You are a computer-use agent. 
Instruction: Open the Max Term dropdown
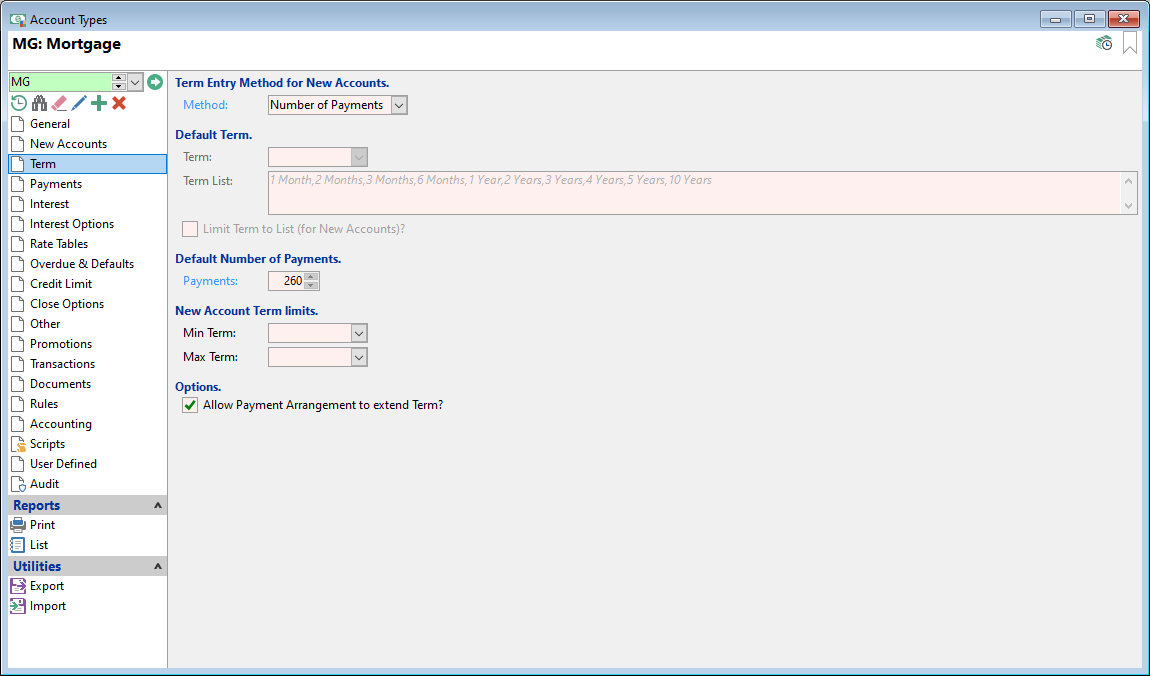click(x=359, y=357)
